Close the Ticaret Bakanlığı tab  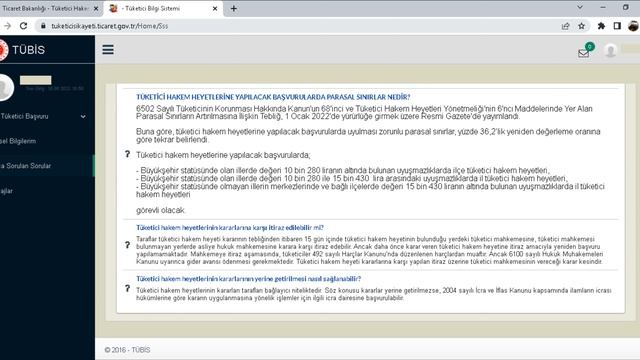(x=96, y=8)
